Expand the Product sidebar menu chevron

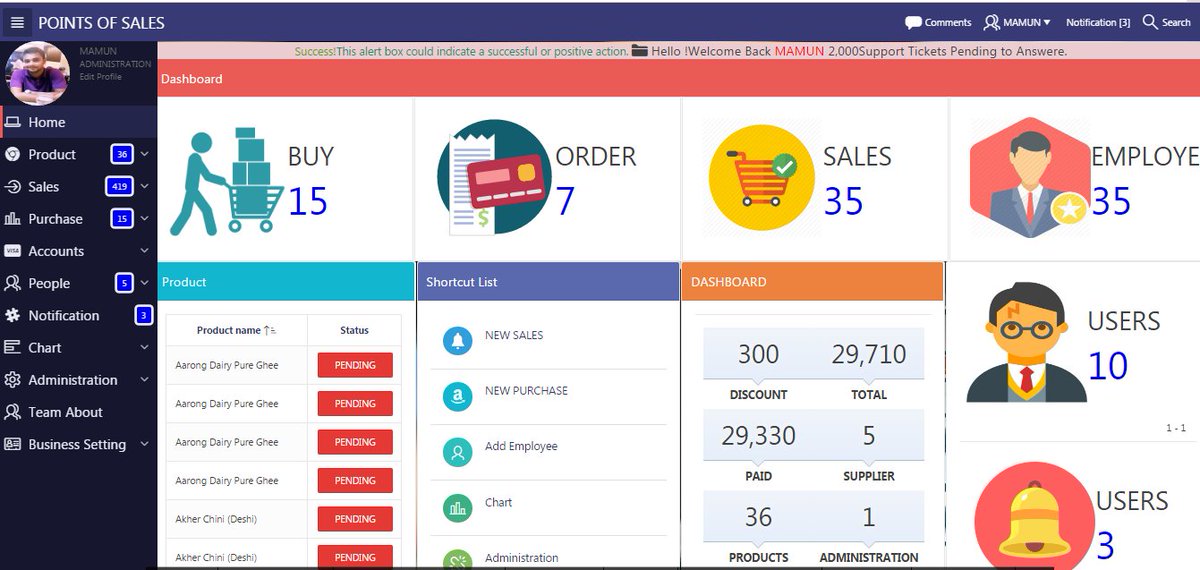click(x=145, y=154)
